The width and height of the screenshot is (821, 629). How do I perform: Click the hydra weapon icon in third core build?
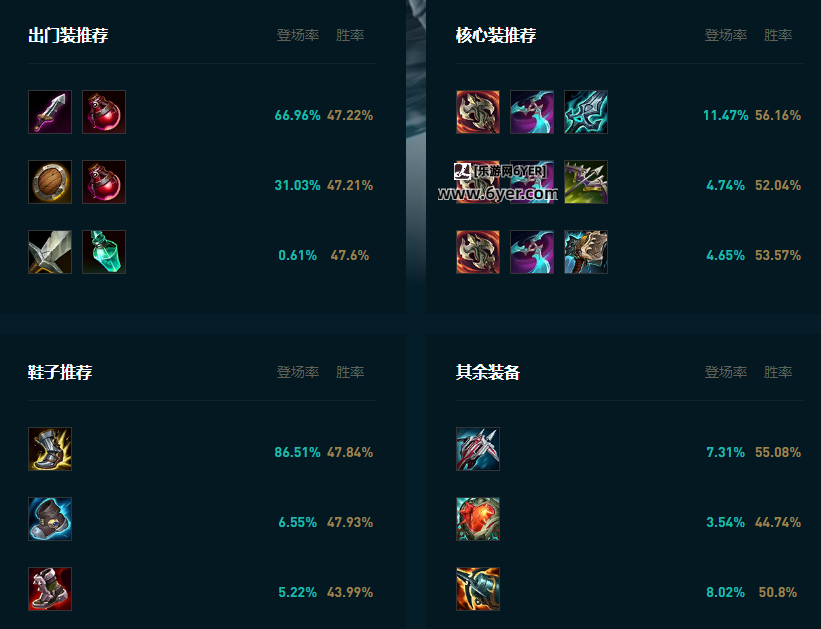point(586,251)
